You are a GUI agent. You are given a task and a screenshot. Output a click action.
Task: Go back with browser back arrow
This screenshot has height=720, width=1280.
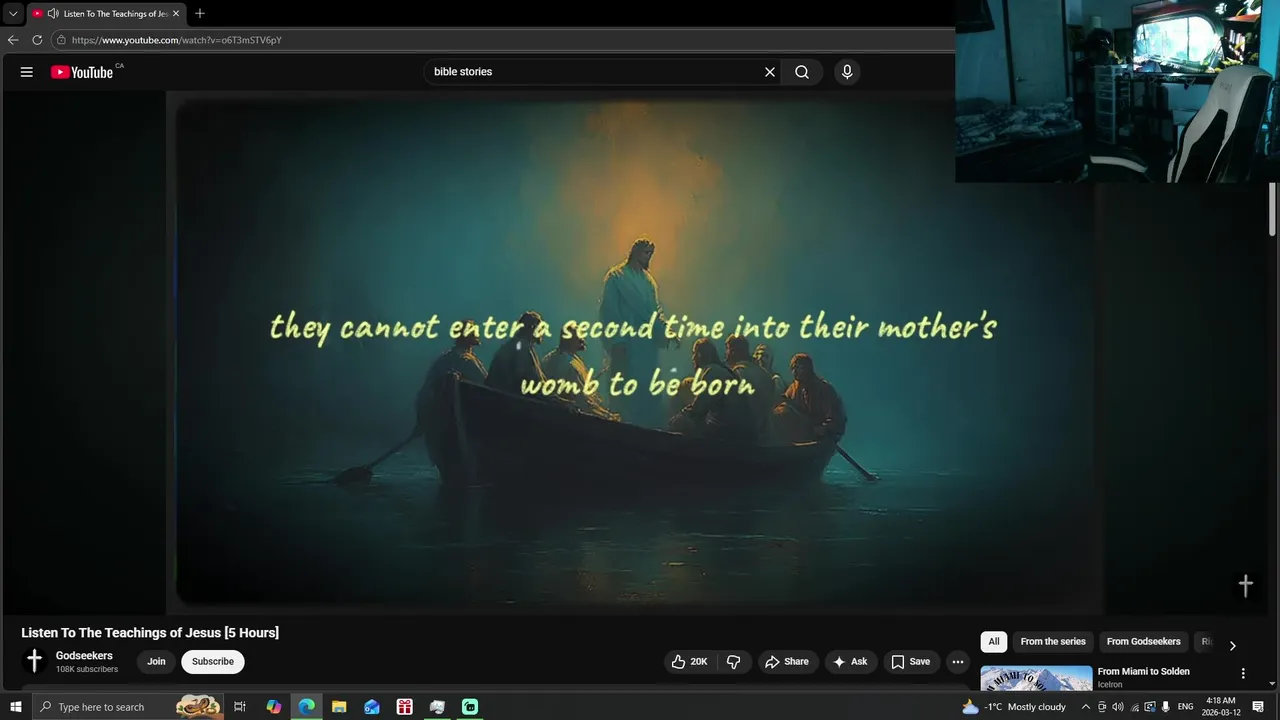(x=13, y=40)
